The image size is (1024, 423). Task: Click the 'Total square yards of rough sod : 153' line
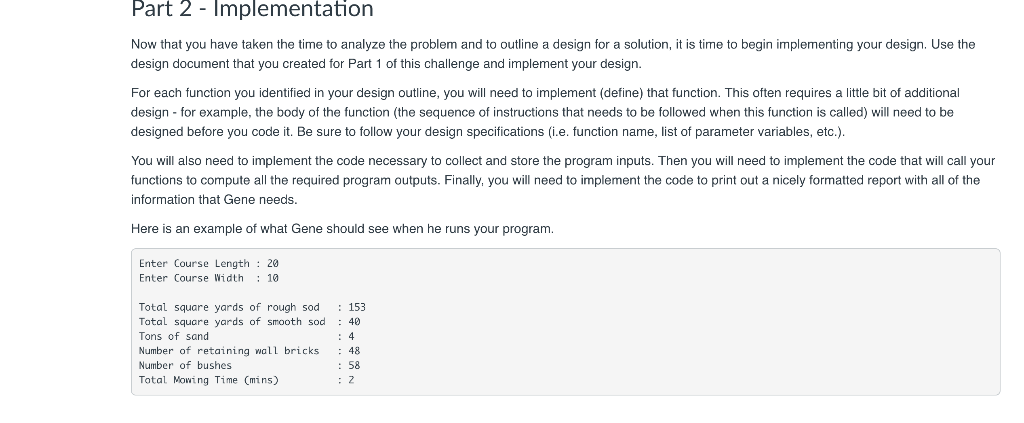coord(252,307)
